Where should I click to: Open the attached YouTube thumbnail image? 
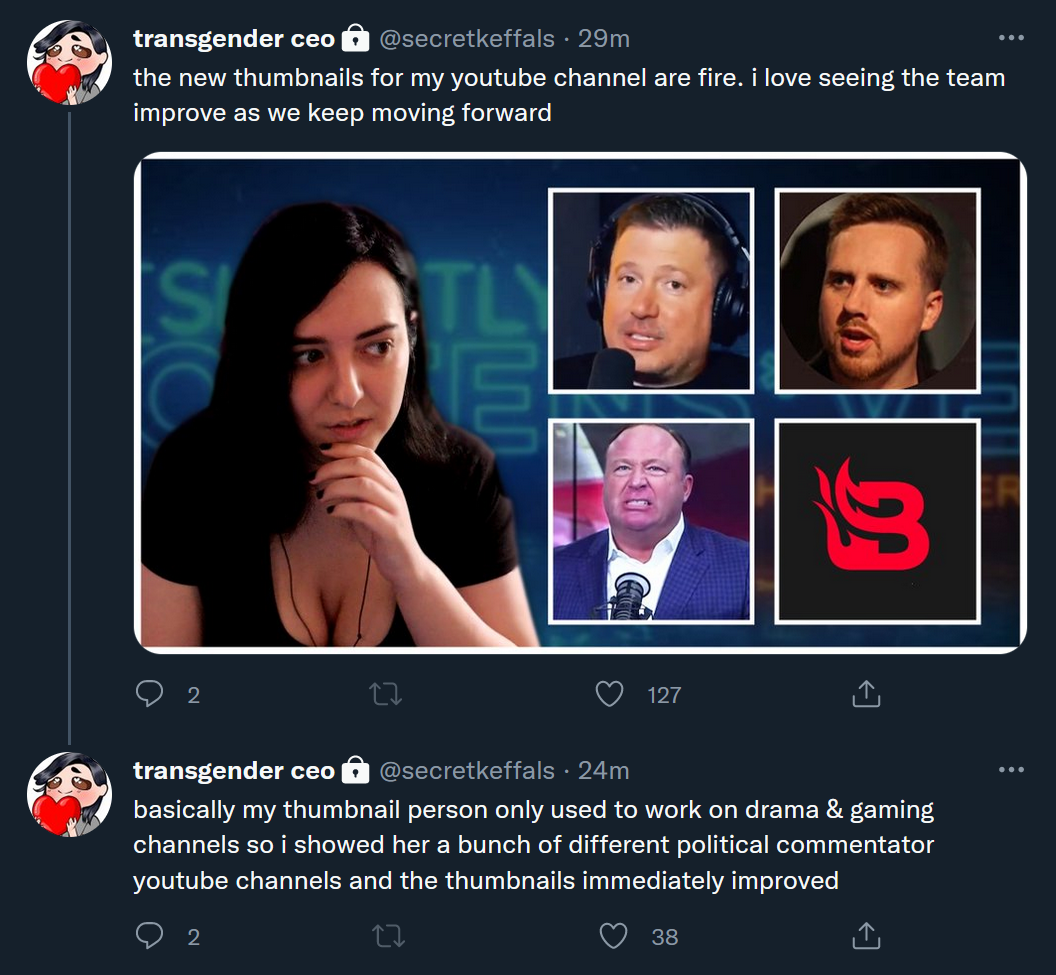(x=580, y=403)
